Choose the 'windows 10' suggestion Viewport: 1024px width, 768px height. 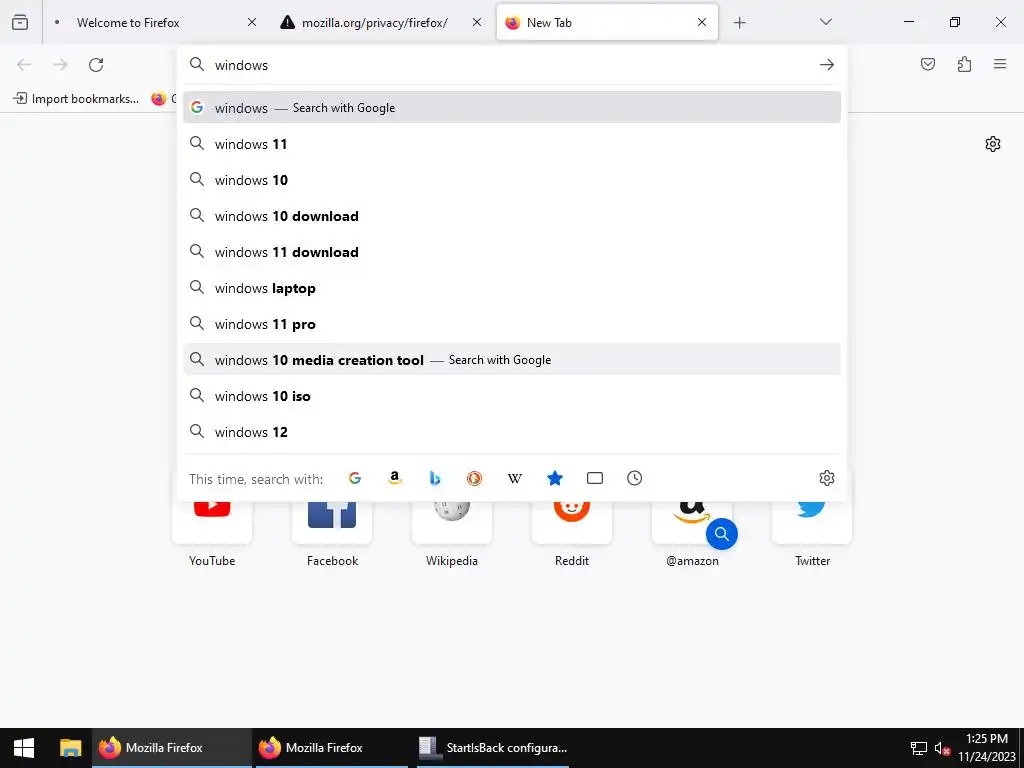point(512,180)
